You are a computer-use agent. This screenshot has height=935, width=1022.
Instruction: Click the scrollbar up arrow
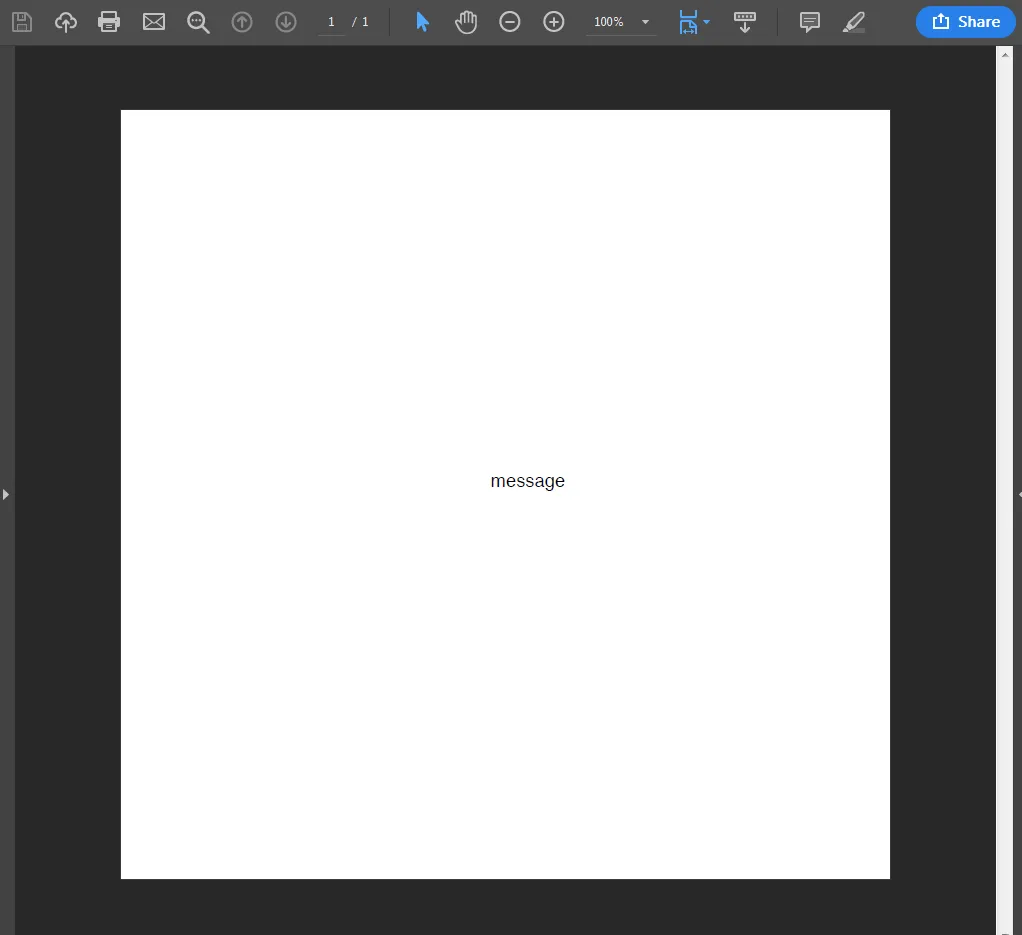tap(1004, 55)
